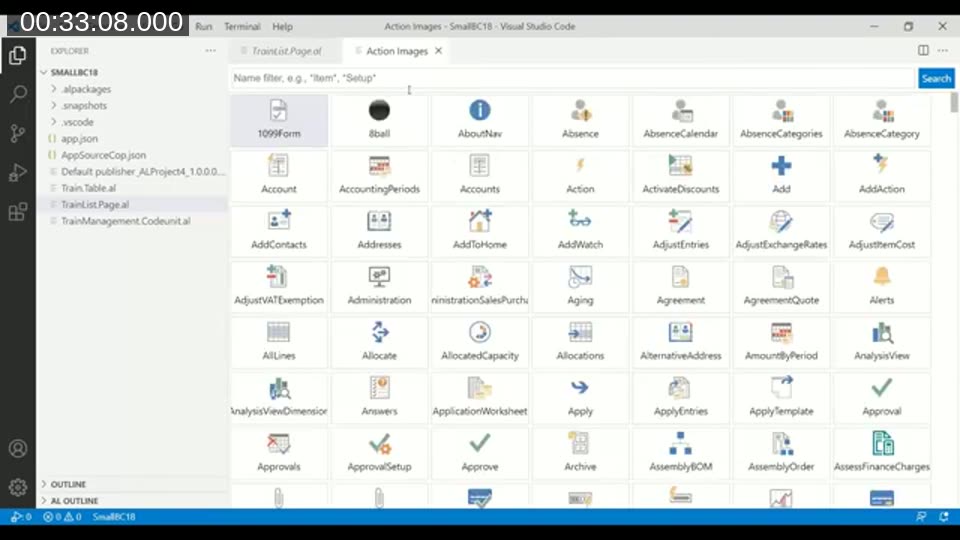Select the Account action image
Viewport: 960px width, 540px height.
click(x=279, y=176)
